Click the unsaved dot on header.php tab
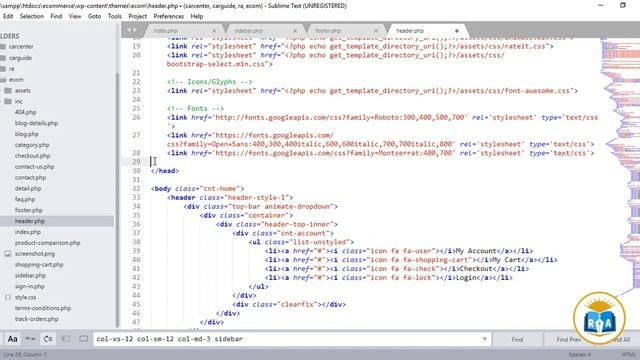640x360 pixels. pyautogui.click(x=457, y=31)
